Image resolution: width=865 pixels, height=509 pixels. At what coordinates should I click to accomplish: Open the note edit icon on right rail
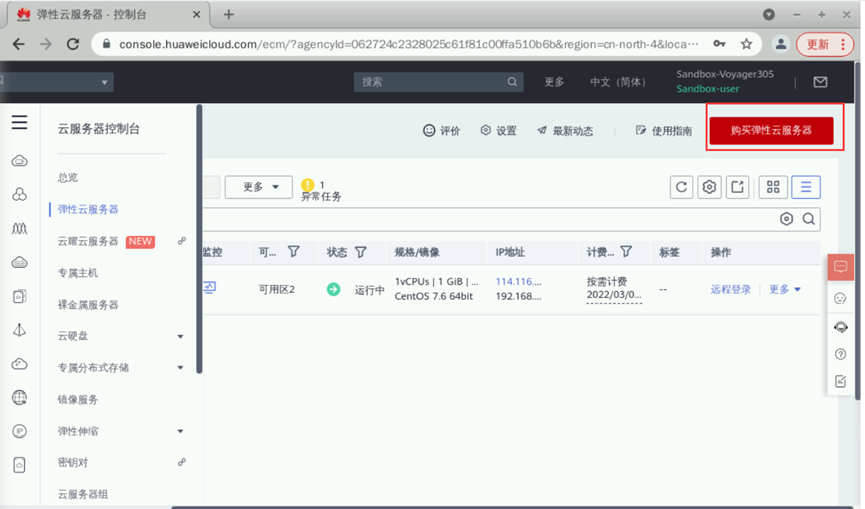pos(840,381)
